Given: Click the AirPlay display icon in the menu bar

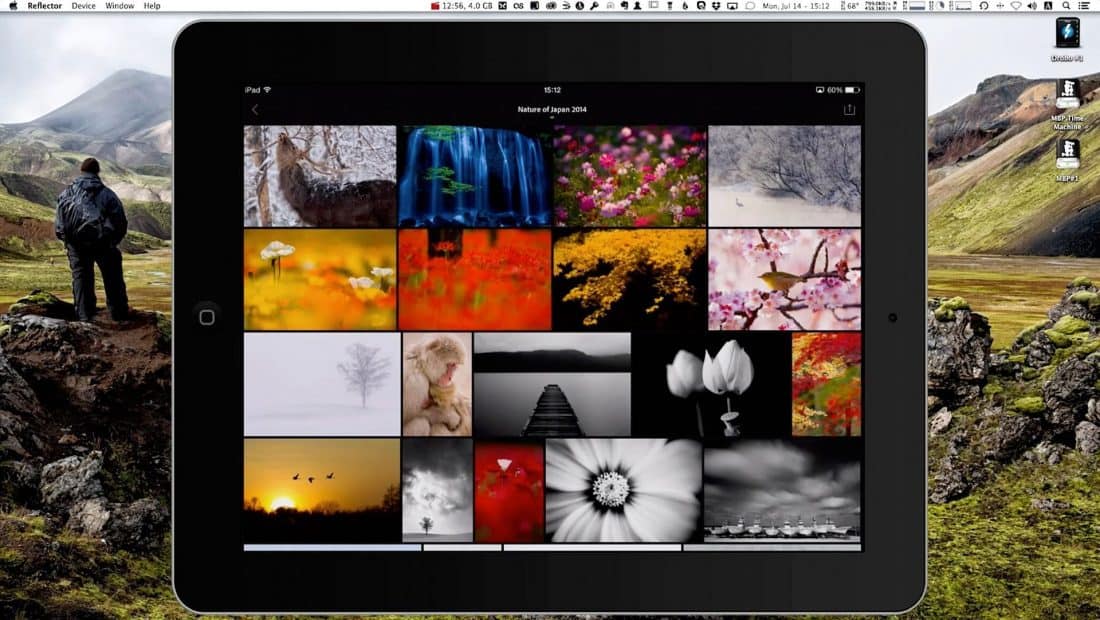Looking at the screenshot, I should 732,6.
